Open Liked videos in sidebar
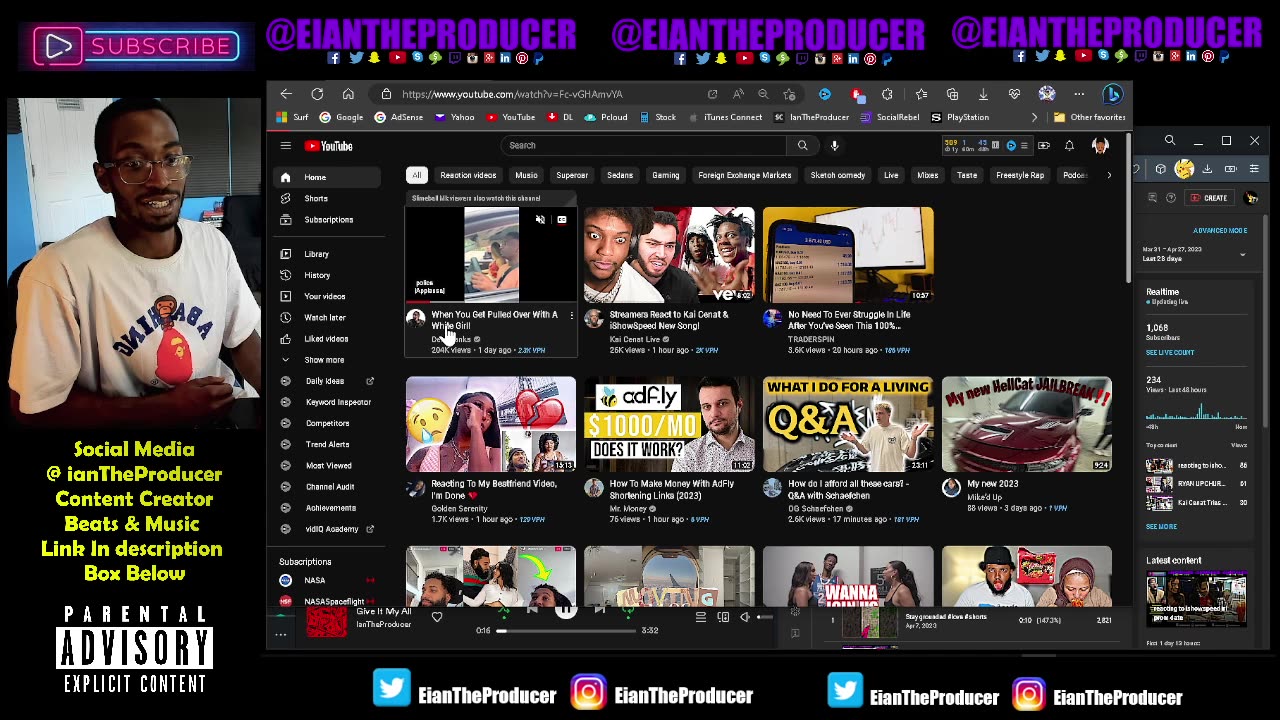The height and width of the screenshot is (720, 1280). tap(328, 338)
